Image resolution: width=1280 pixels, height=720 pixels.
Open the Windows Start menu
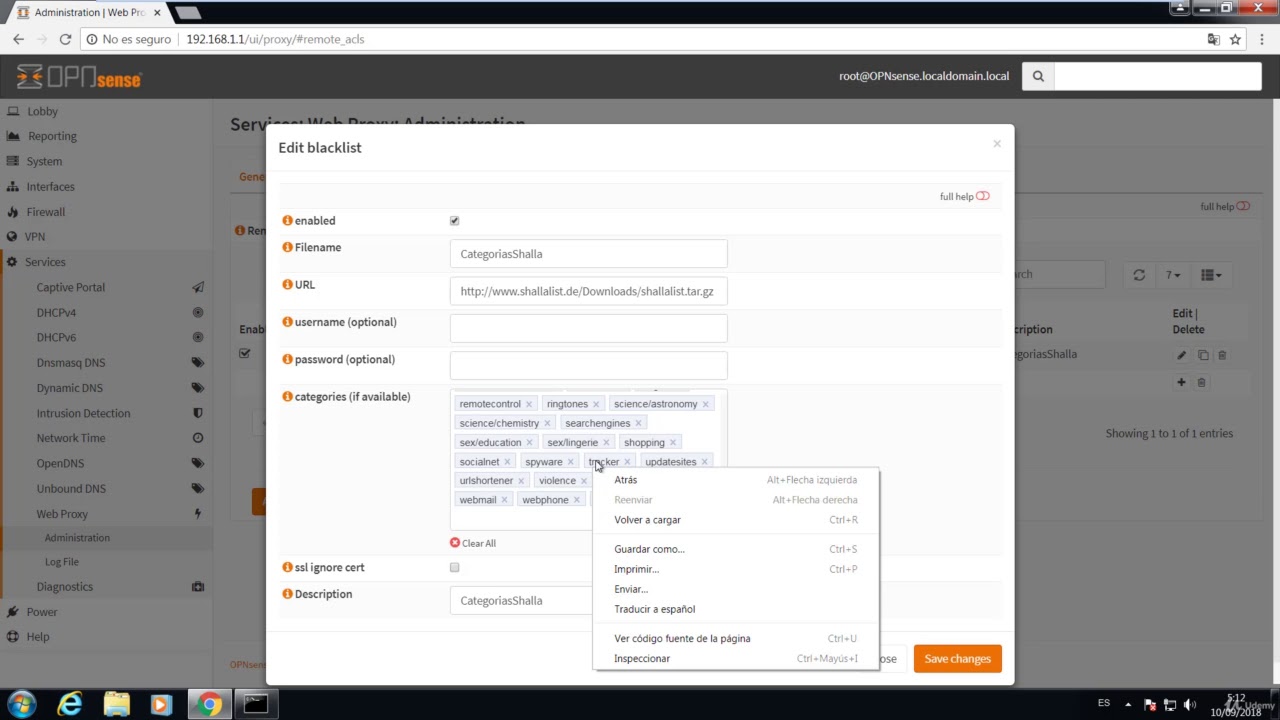[21, 704]
